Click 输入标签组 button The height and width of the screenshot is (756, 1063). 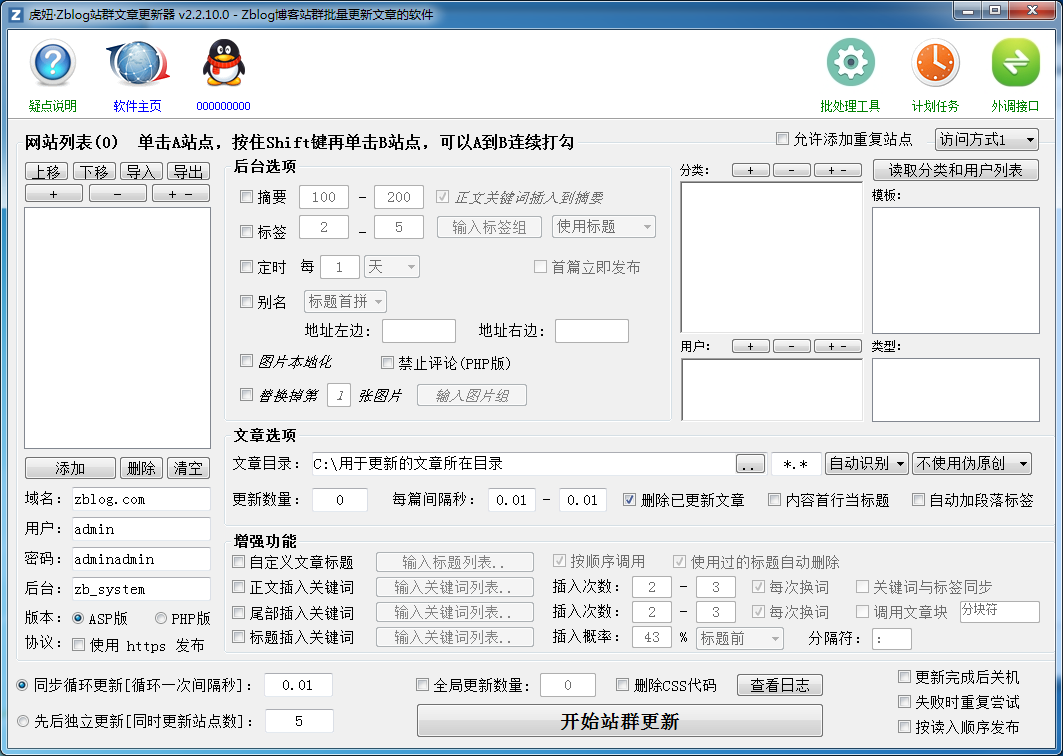(x=489, y=227)
